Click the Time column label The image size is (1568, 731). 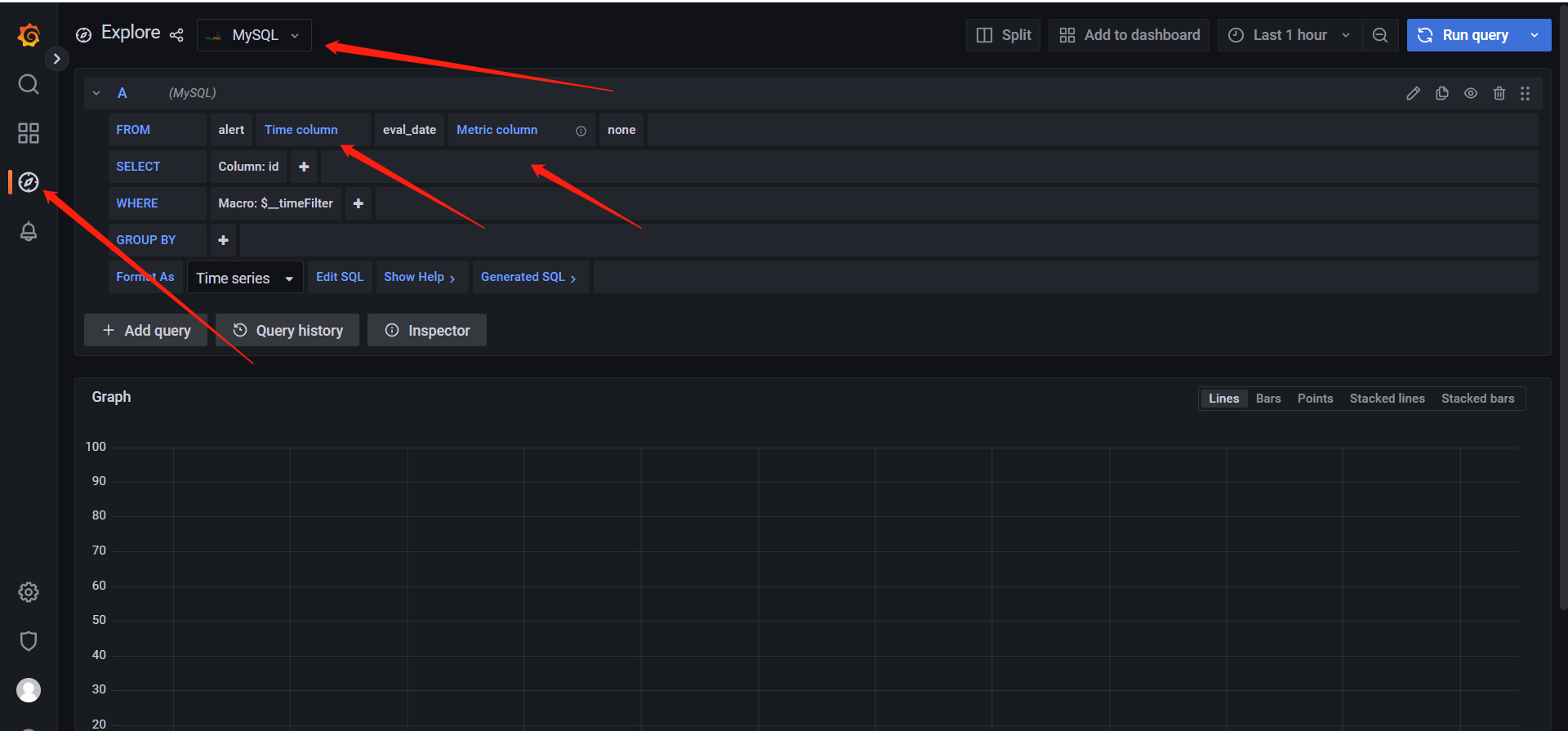pyautogui.click(x=301, y=130)
